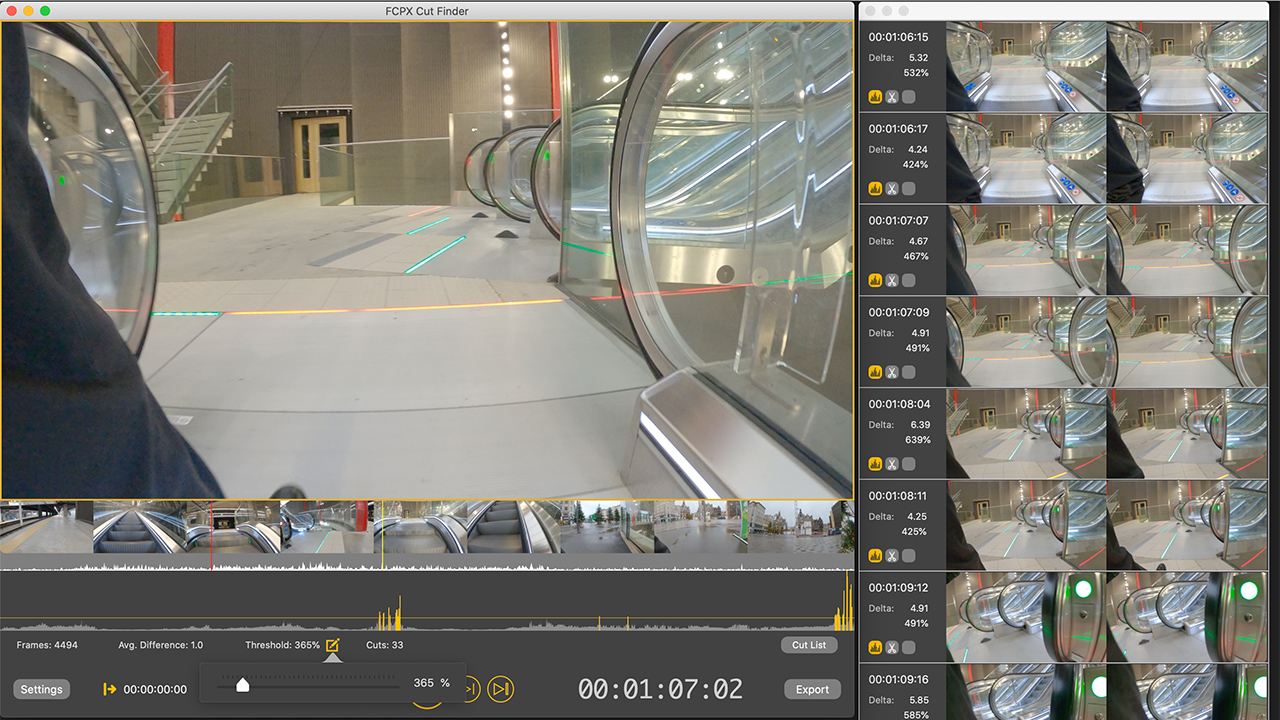Click the skip-to-next-cut playback icon
This screenshot has height=720, width=1280.
click(501, 689)
